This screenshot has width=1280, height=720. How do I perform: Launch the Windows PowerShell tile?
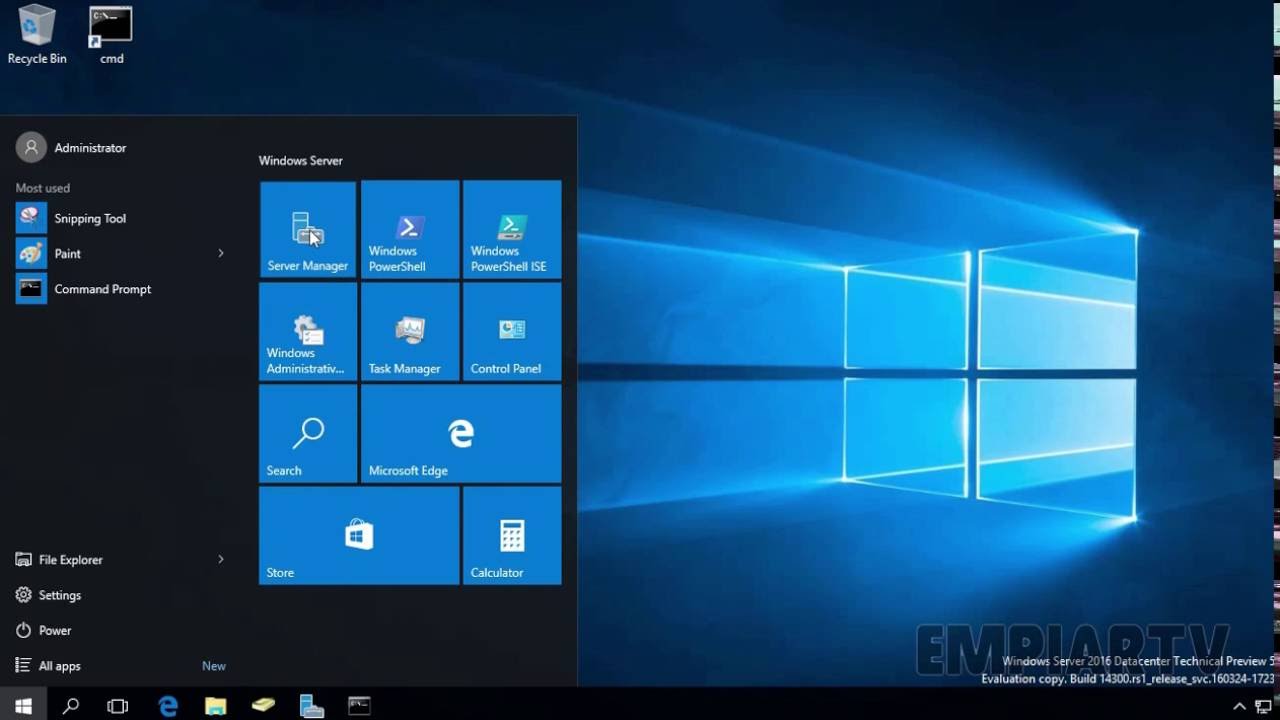click(410, 229)
